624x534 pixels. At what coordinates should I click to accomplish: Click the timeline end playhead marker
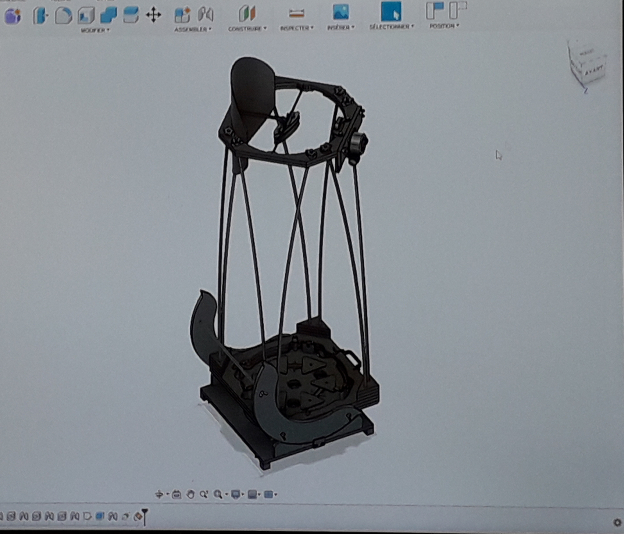click(x=144, y=516)
